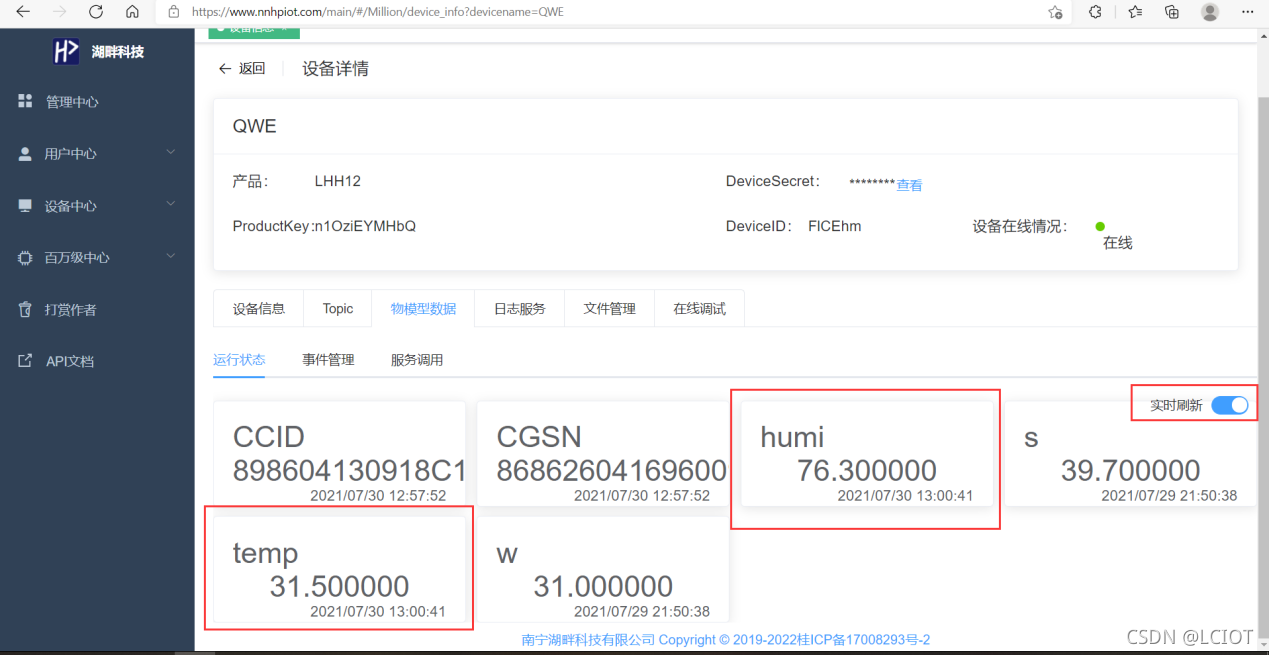1269x655 pixels.
Task: Click the green online status dot
Action: pos(1100,226)
